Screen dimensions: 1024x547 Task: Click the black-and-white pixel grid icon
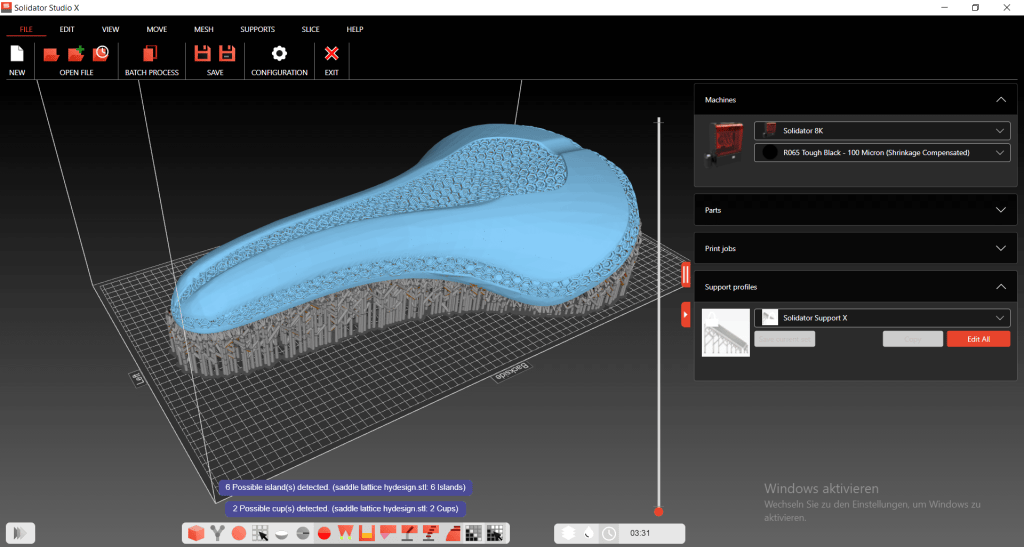click(x=473, y=533)
